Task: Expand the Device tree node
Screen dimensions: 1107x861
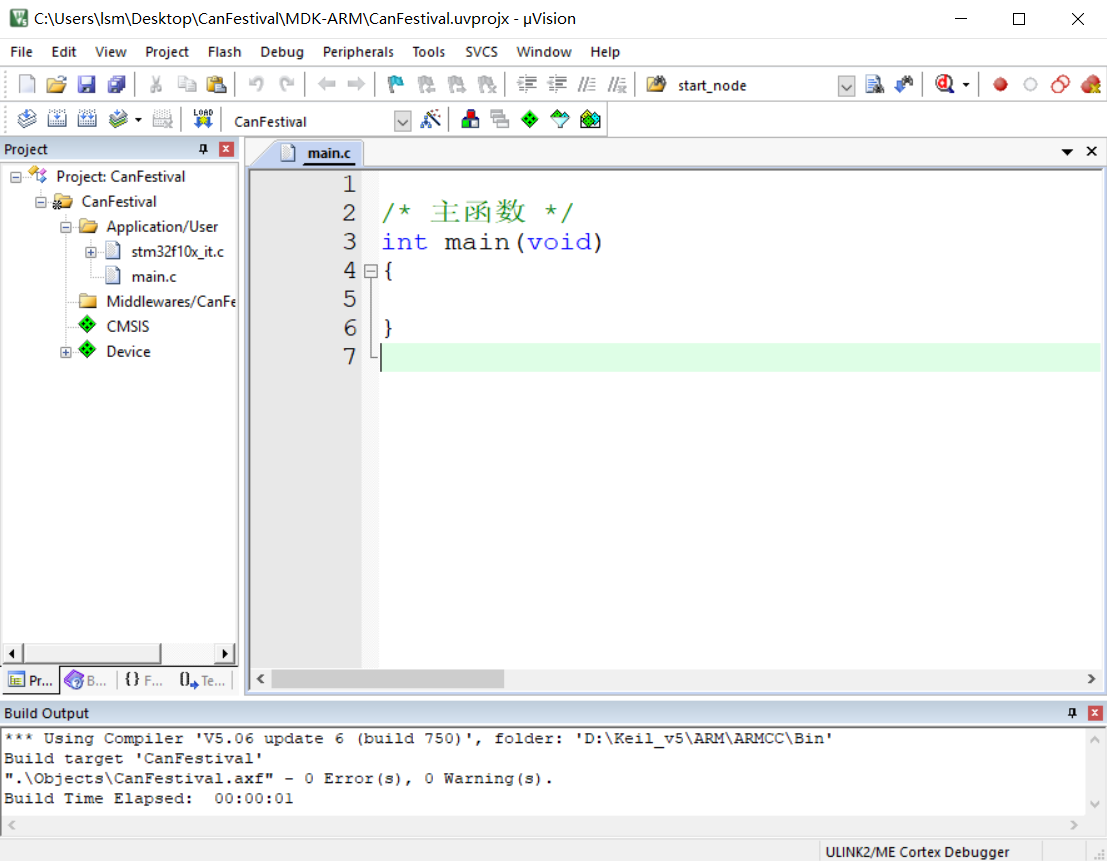Action: 66,352
